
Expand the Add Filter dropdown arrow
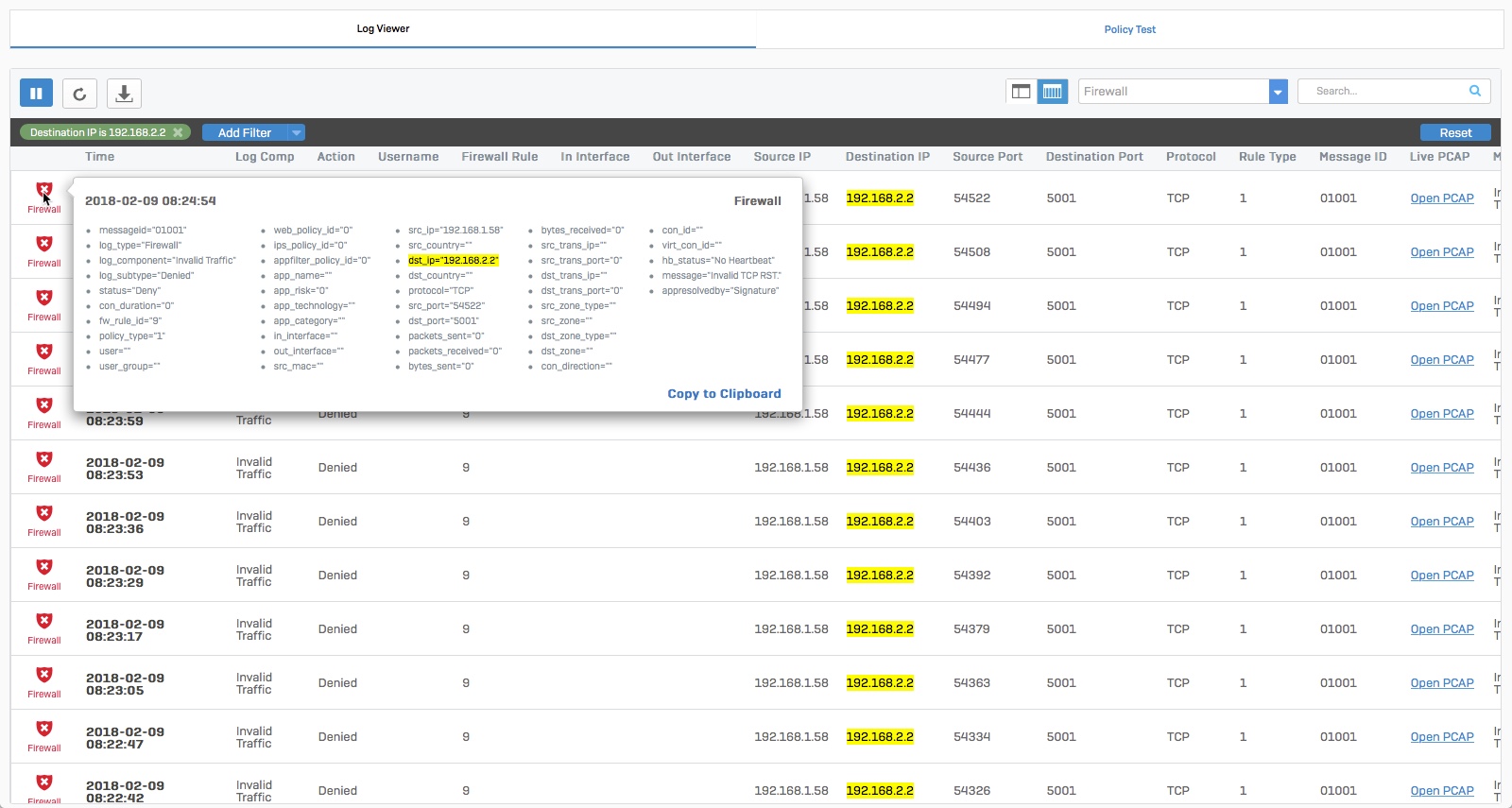[297, 133]
